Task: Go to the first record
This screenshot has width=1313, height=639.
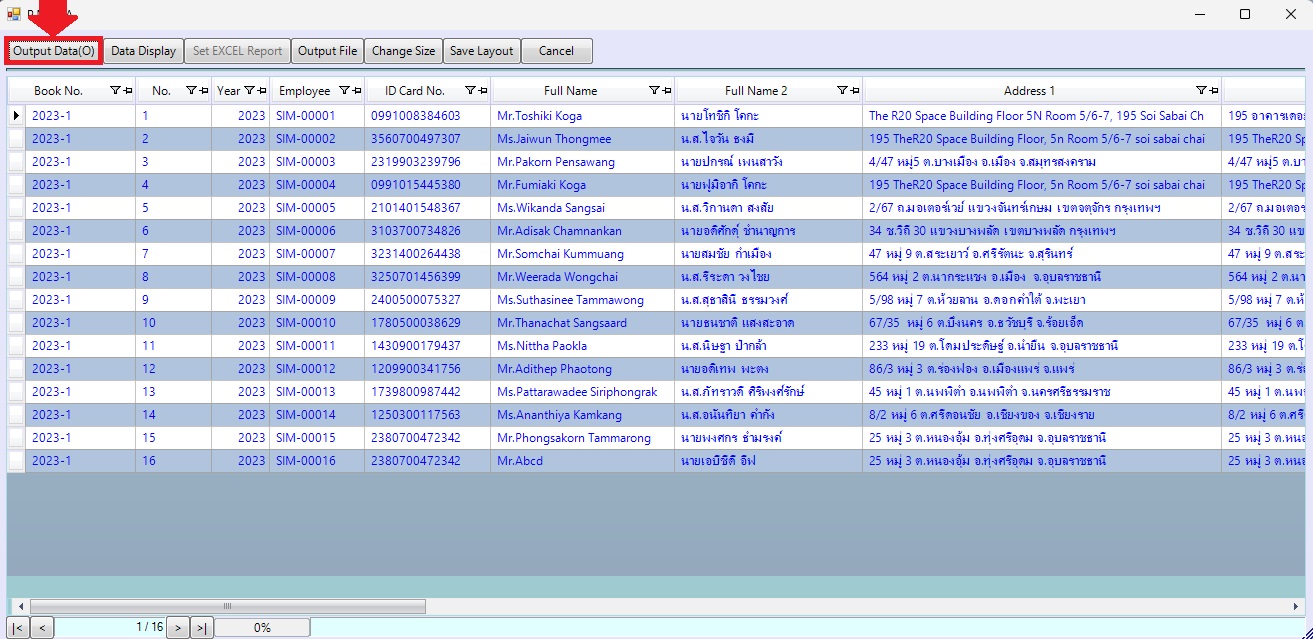Action: 18,628
